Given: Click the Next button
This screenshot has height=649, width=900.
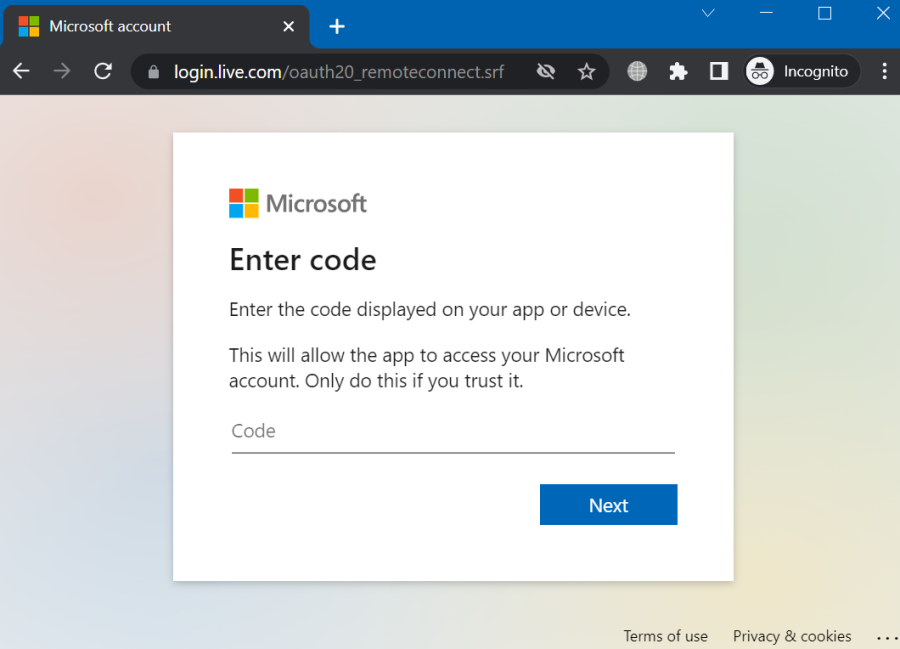Looking at the screenshot, I should (608, 504).
